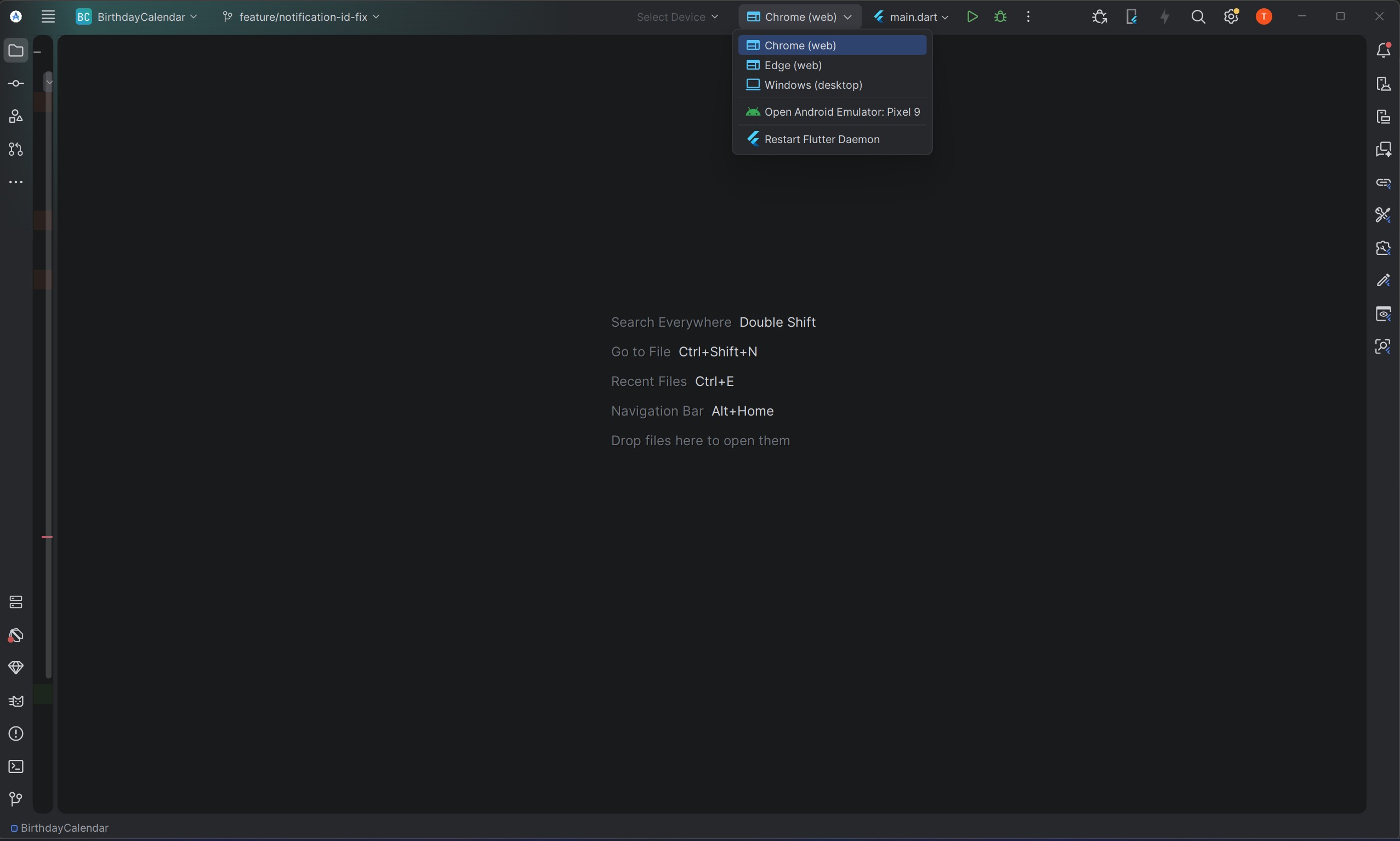Open the Structure tool window icon

(16, 117)
